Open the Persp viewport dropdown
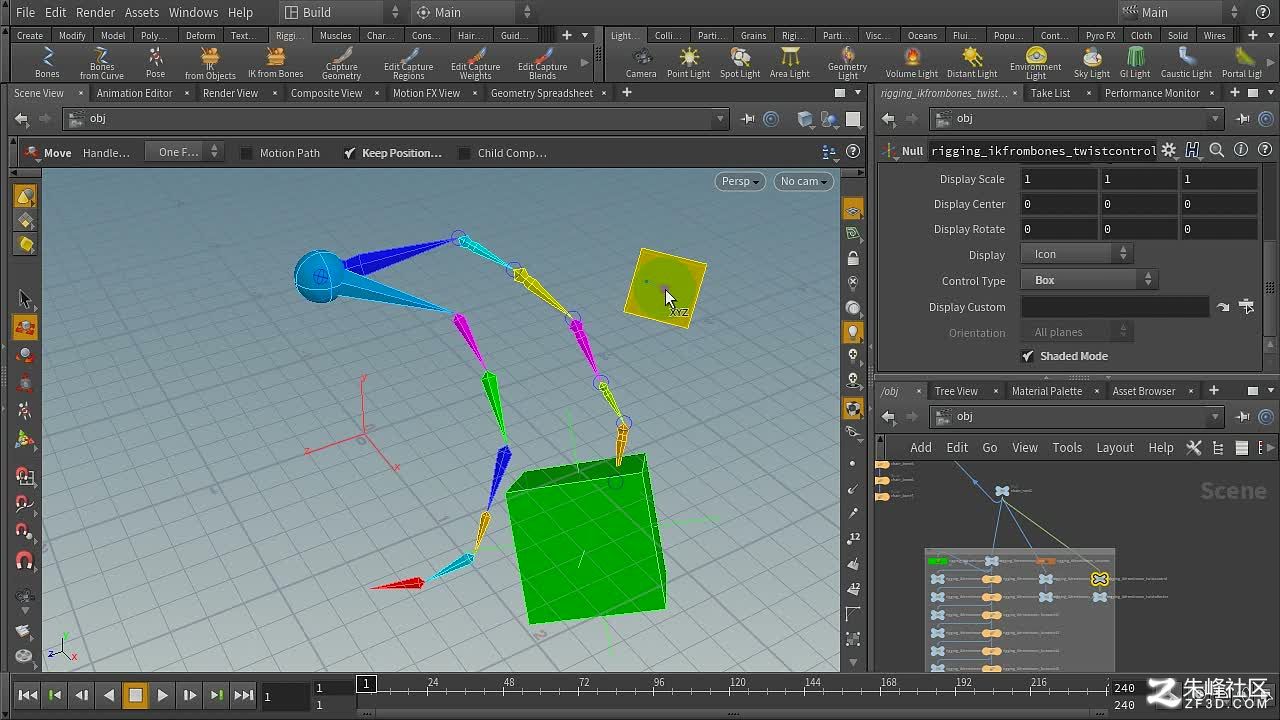Image resolution: width=1280 pixels, height=720 pixels. coord(740,181)
